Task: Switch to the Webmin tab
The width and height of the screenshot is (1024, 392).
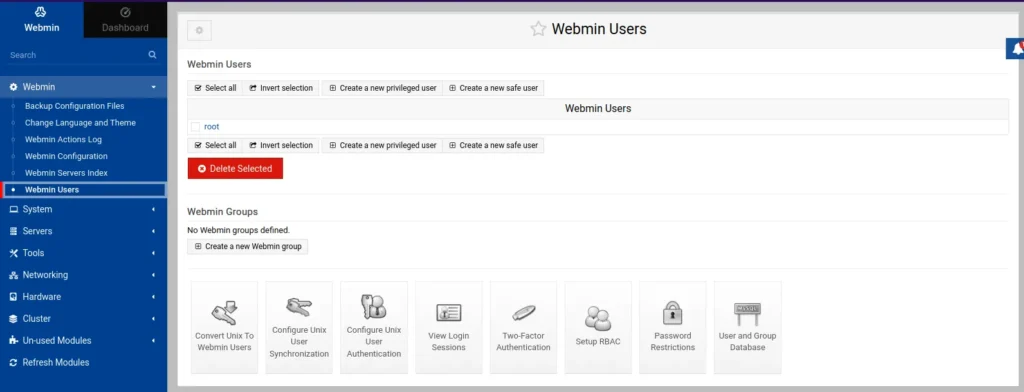Action: 41,19
